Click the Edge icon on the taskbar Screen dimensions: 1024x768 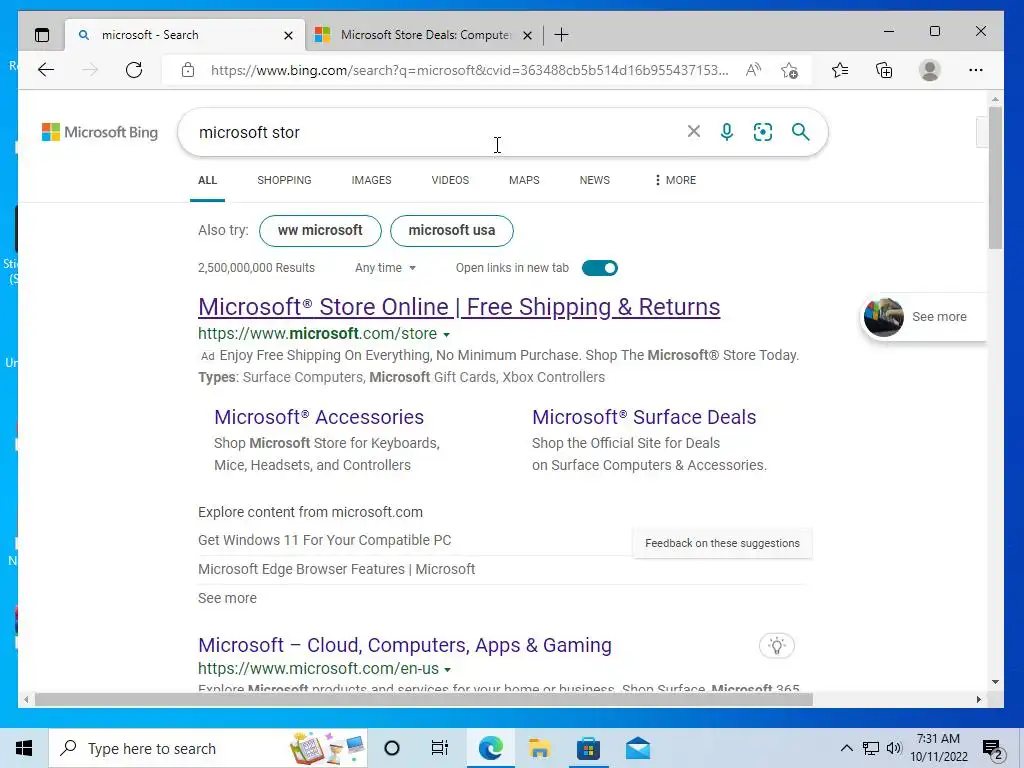pyautogui.click(x=490, y=748)
